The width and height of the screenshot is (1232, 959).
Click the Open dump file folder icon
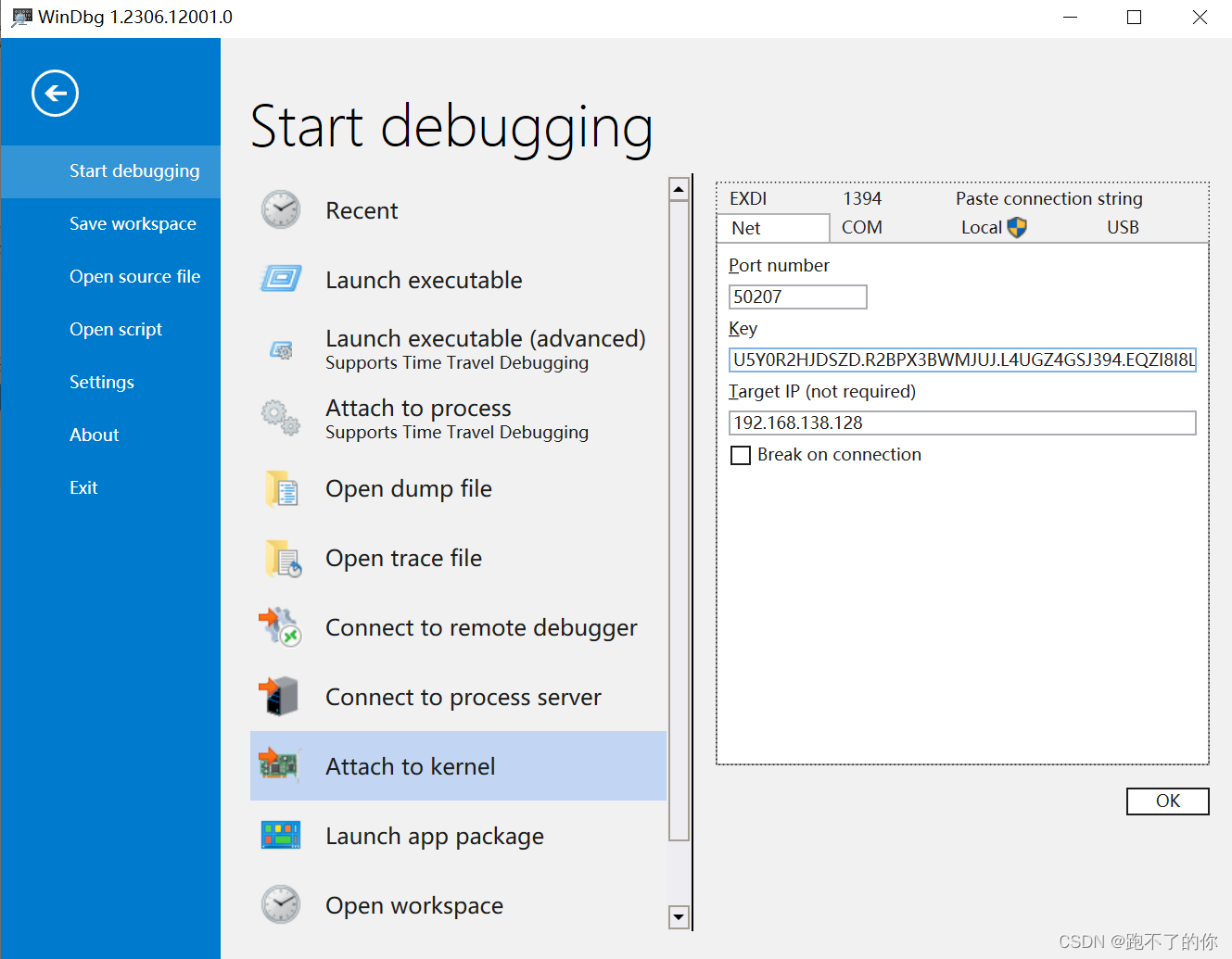[281, 488]
